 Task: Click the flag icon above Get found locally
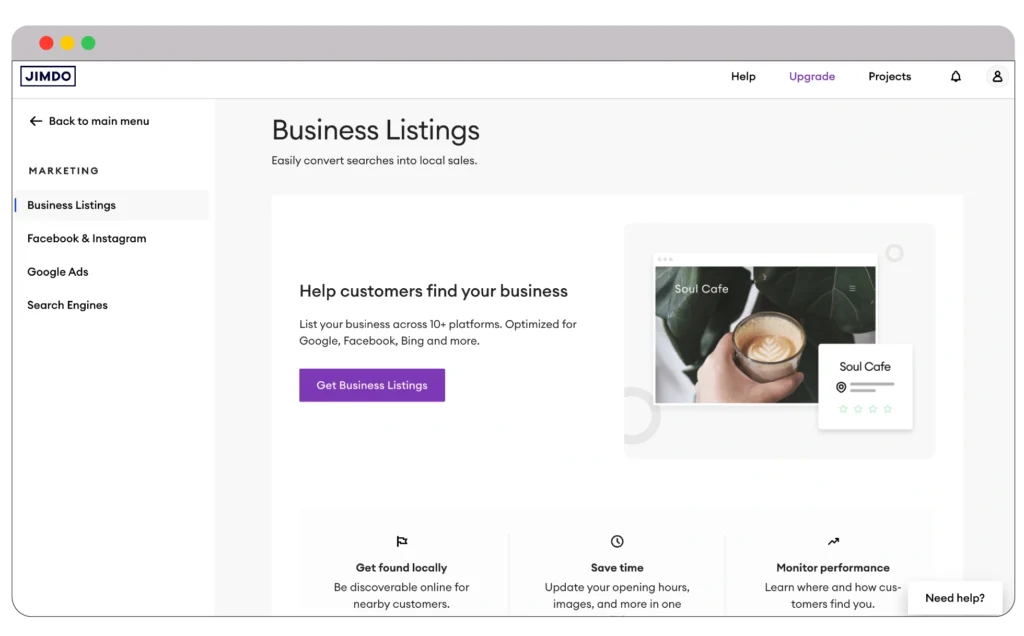coord(402,542)
